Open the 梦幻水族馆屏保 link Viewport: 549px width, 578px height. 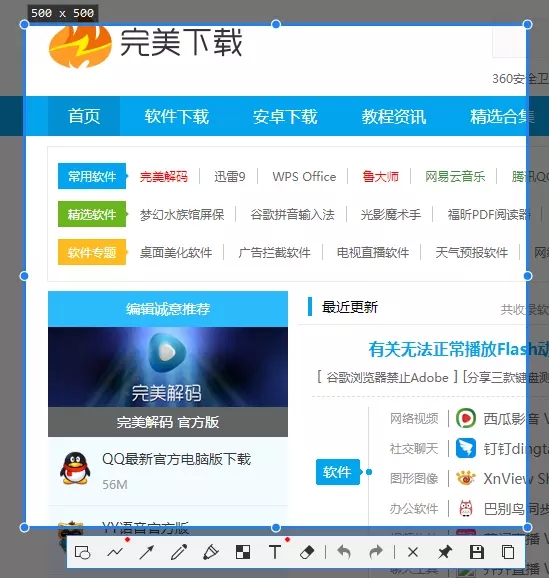182,215
